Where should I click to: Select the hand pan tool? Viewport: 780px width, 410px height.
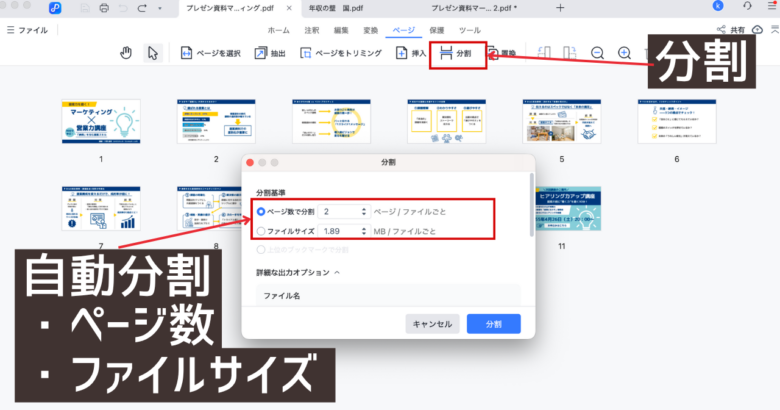(126, 53)
